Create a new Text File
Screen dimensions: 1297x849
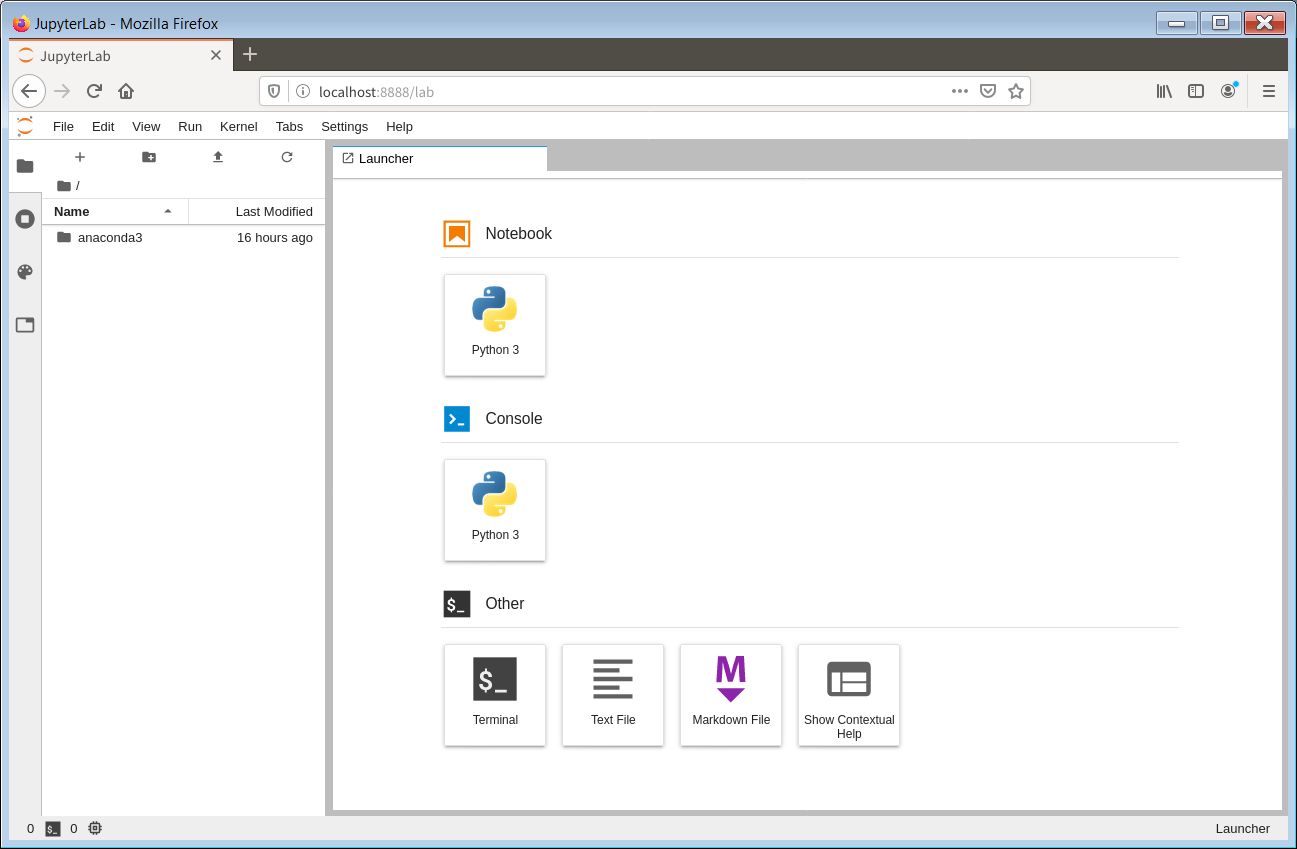613,695
